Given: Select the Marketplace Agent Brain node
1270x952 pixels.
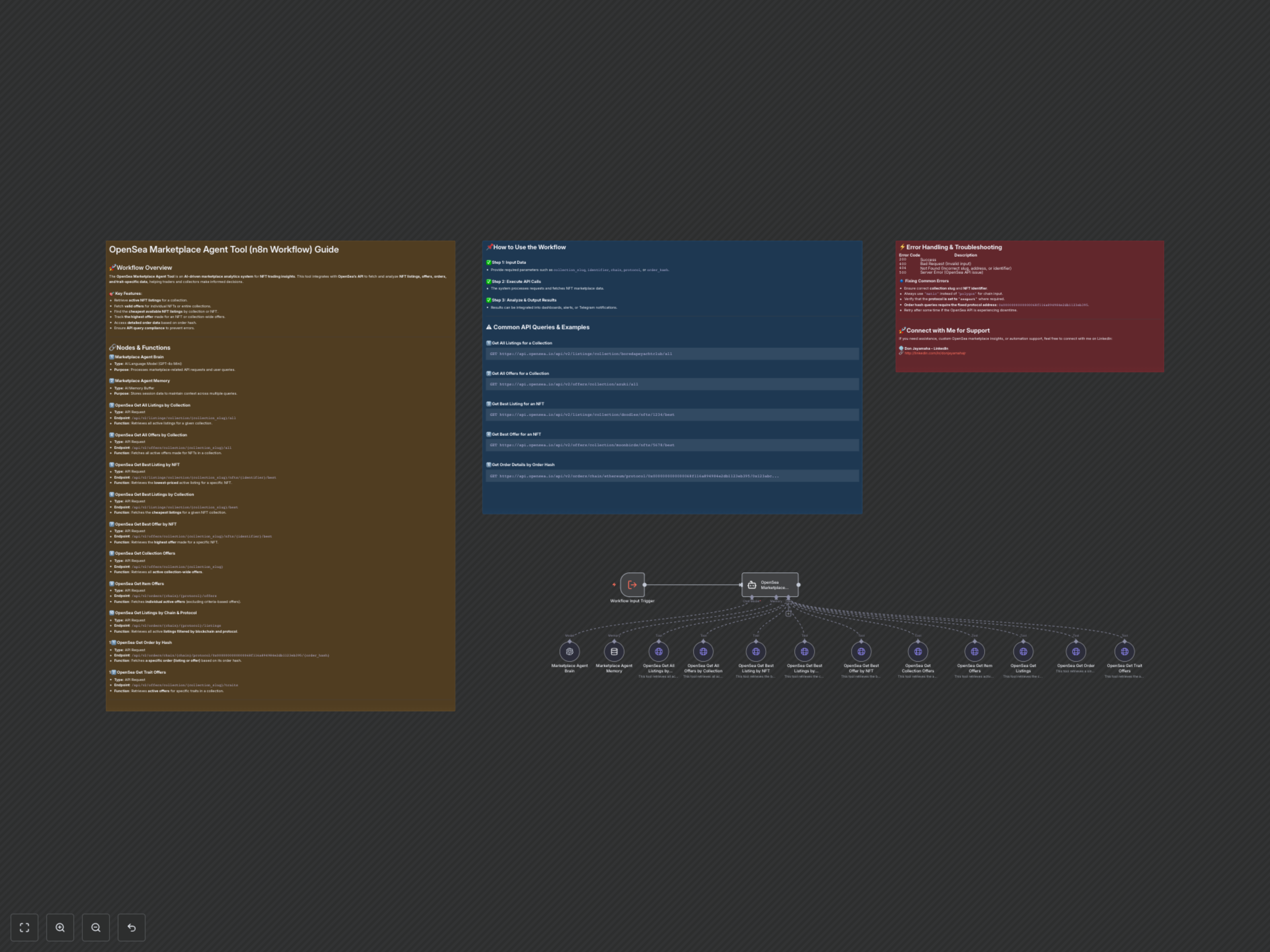Looking at the screenshot, I should tap(570, 651).
